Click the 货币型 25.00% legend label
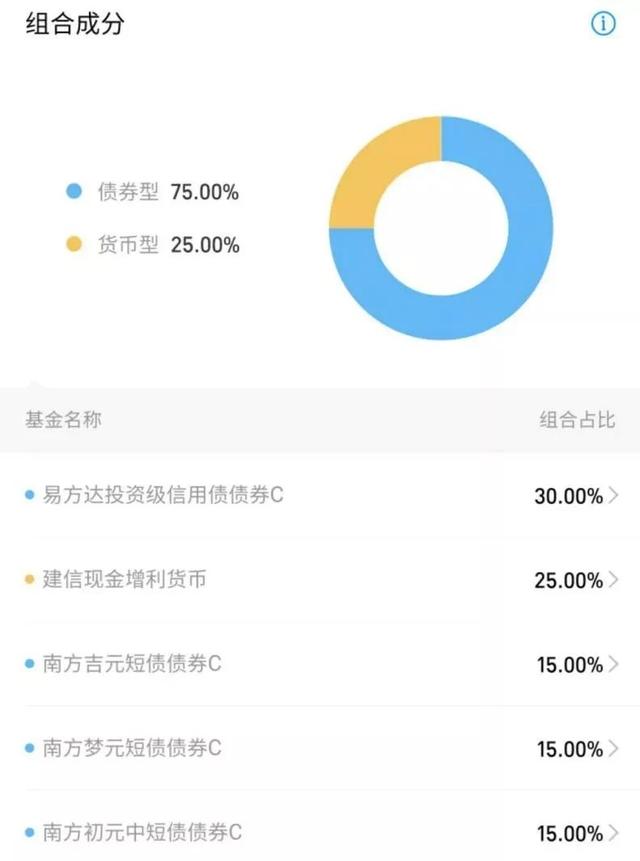640x861 pixels. click(x=168, y=244)
